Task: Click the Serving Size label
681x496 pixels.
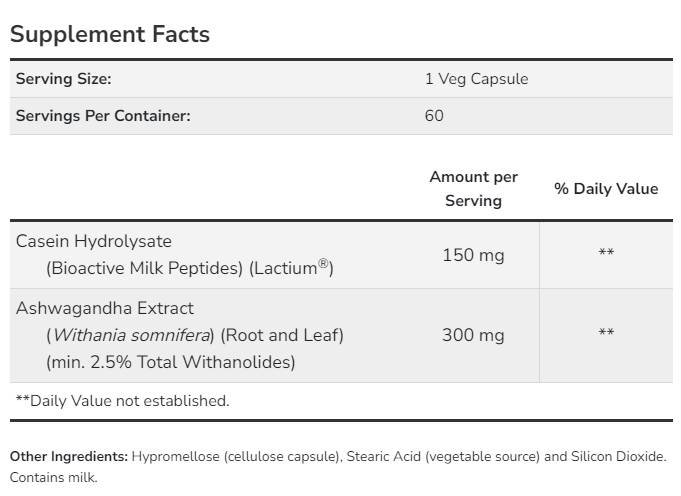Action: coord(63,79)
